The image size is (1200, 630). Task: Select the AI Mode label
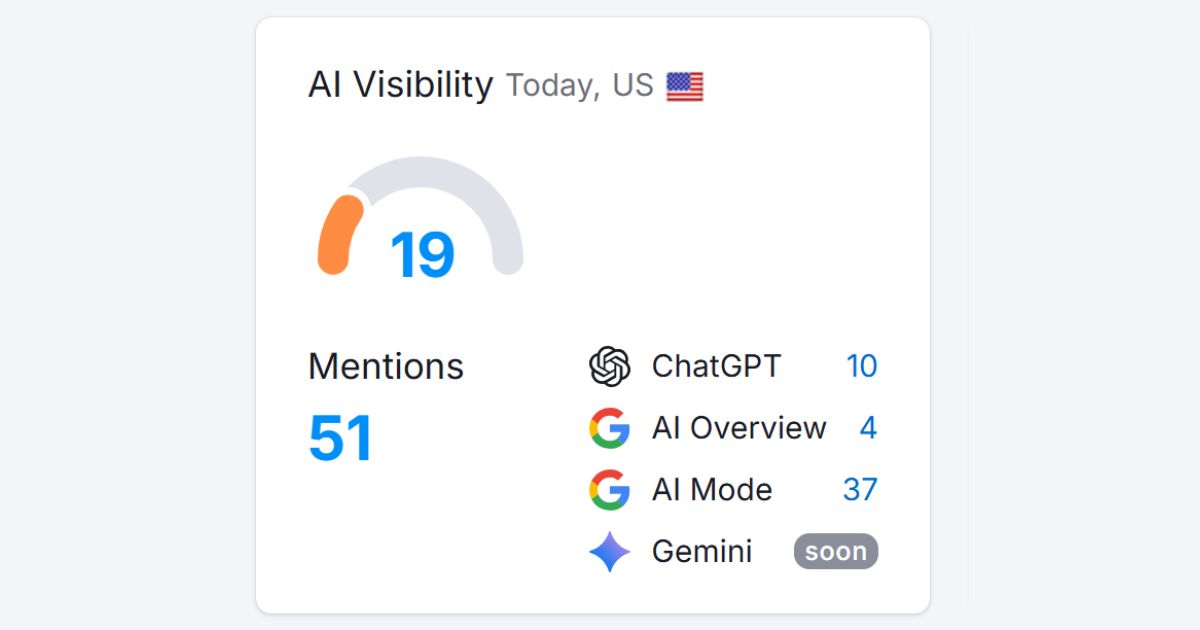click(x=712, y=490)
